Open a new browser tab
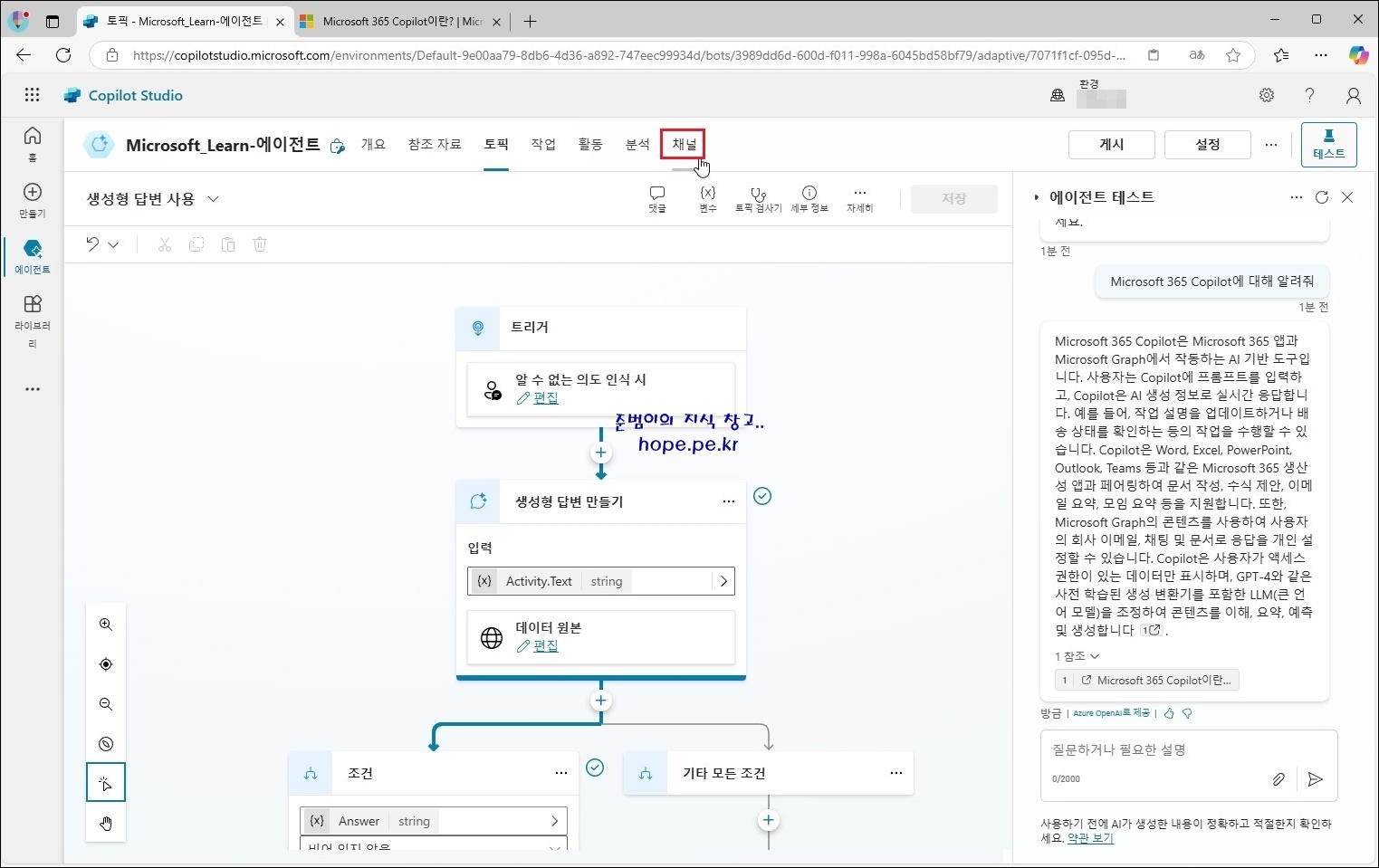1379x868 pixels. (x=530, y=22)
